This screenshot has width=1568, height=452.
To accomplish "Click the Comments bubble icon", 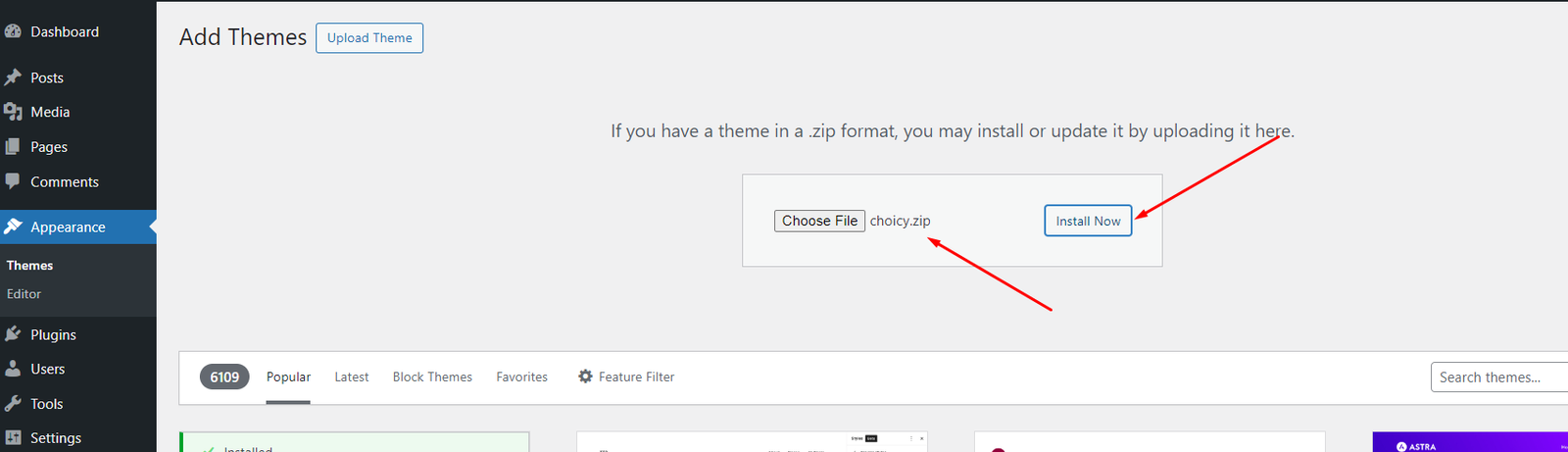I will click(x=12, y=181).
